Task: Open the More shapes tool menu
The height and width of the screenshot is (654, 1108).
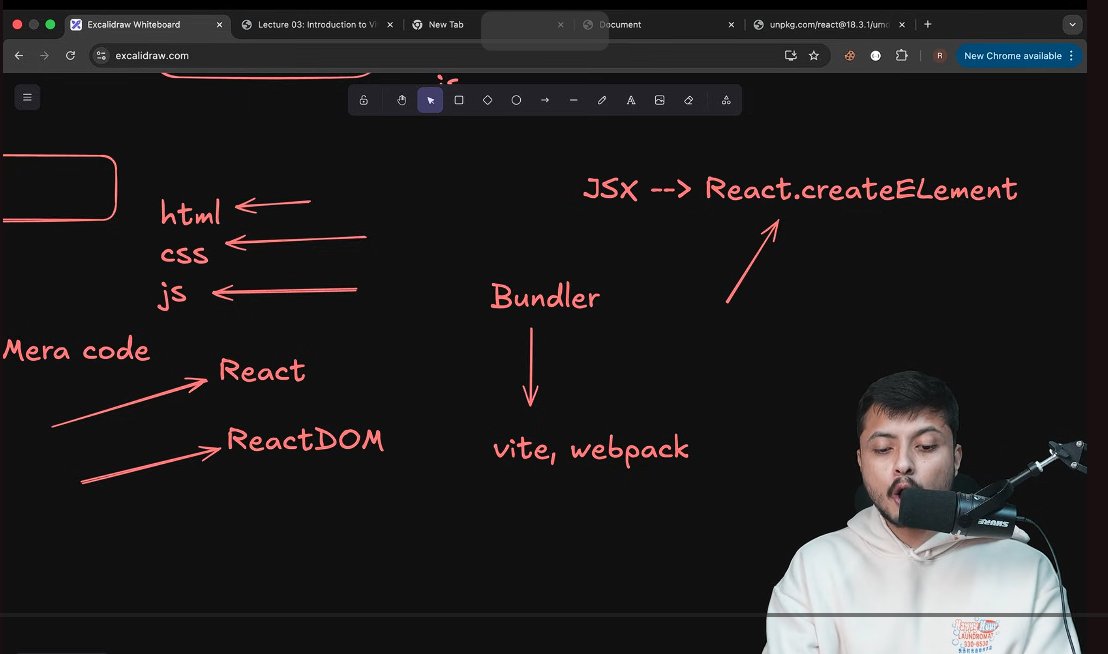Action: click(x=726, y=100)
